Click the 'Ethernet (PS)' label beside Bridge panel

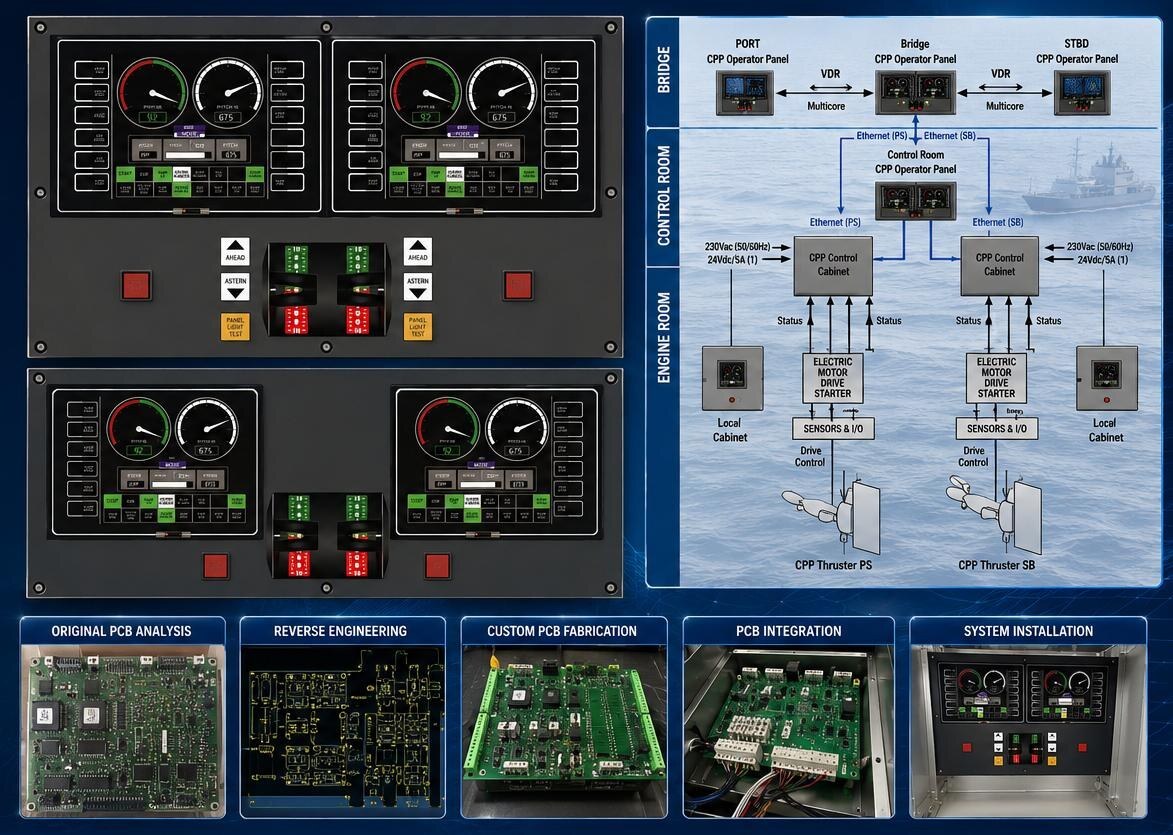[882, 135]
